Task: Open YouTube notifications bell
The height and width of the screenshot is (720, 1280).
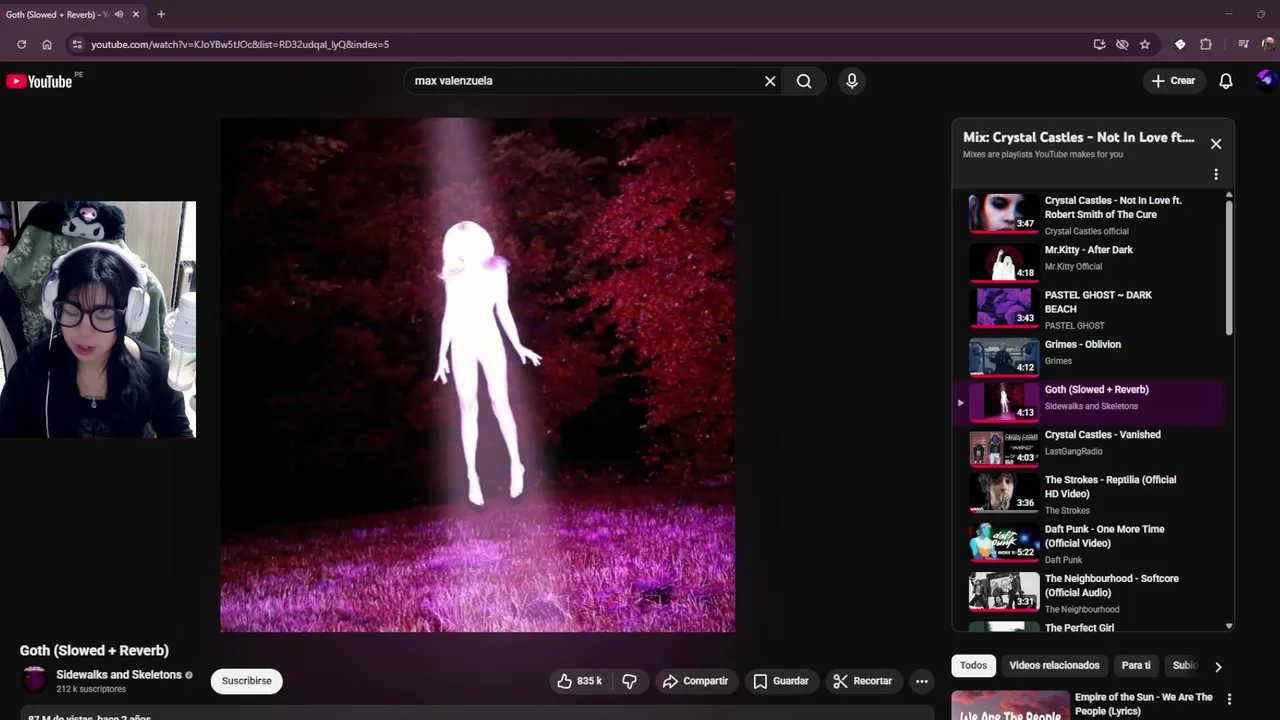Action: (1226, 81)
